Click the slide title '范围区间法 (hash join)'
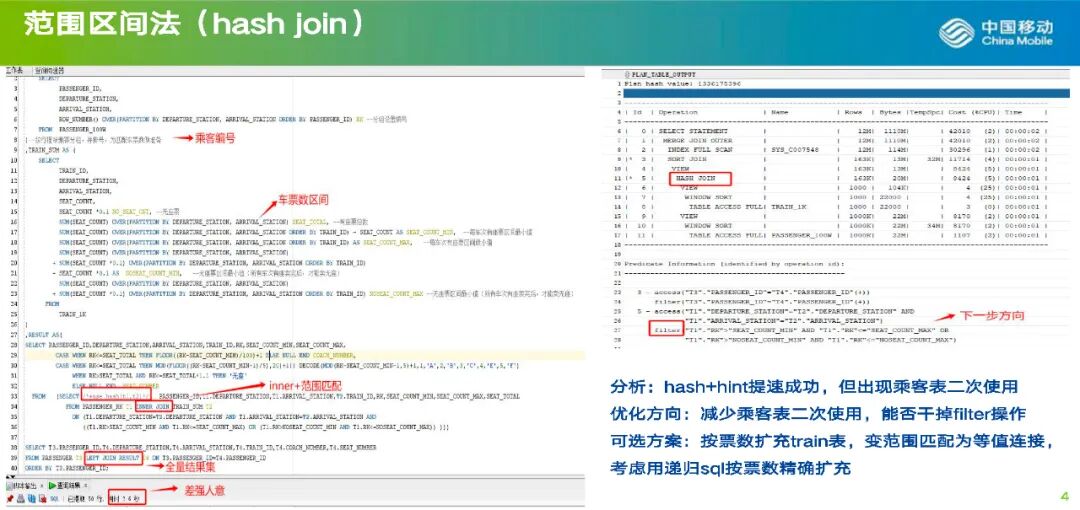The image size is (1080, 510). [x=193, y=24]
